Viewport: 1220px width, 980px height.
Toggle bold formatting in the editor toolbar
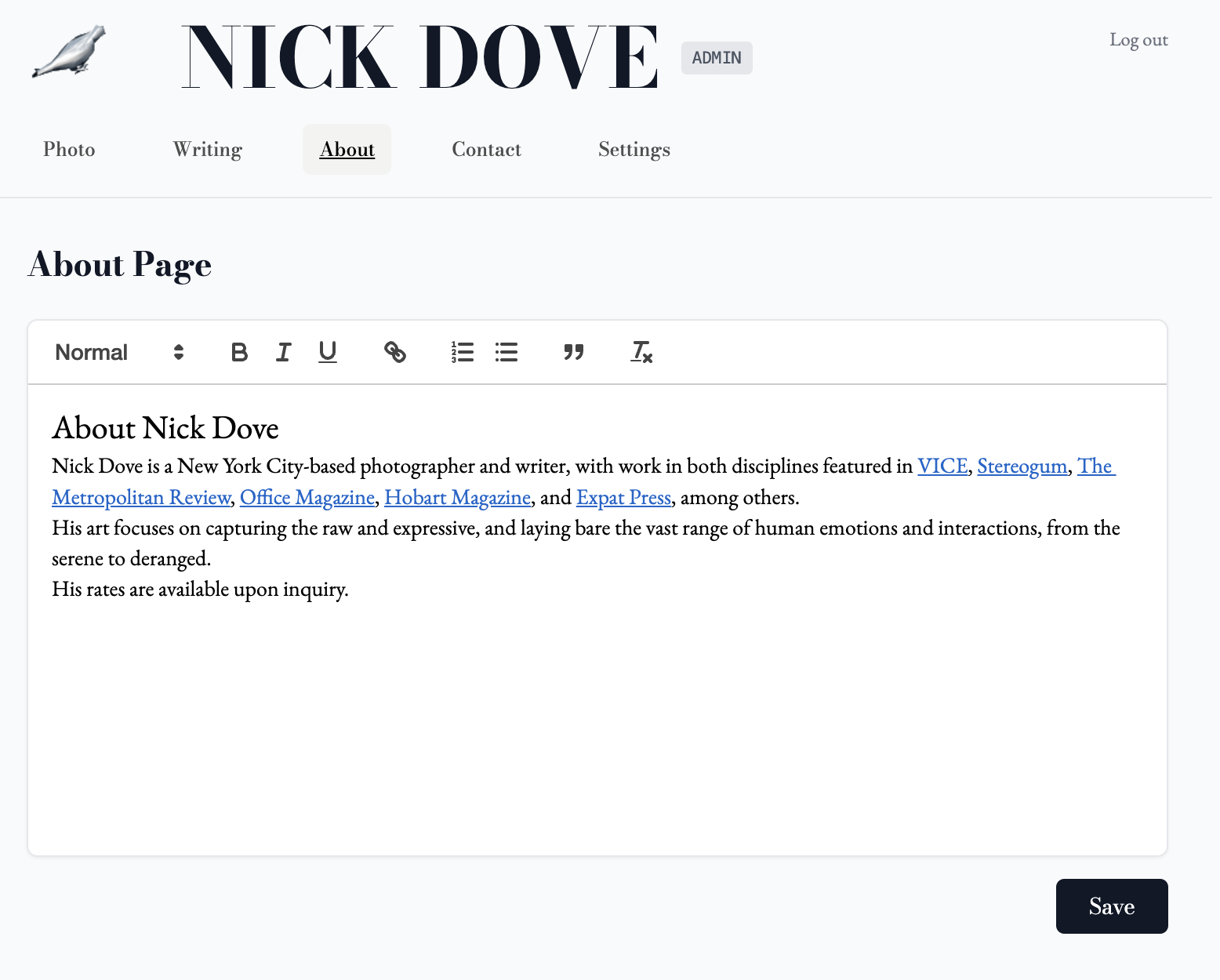tap(239, 352)
